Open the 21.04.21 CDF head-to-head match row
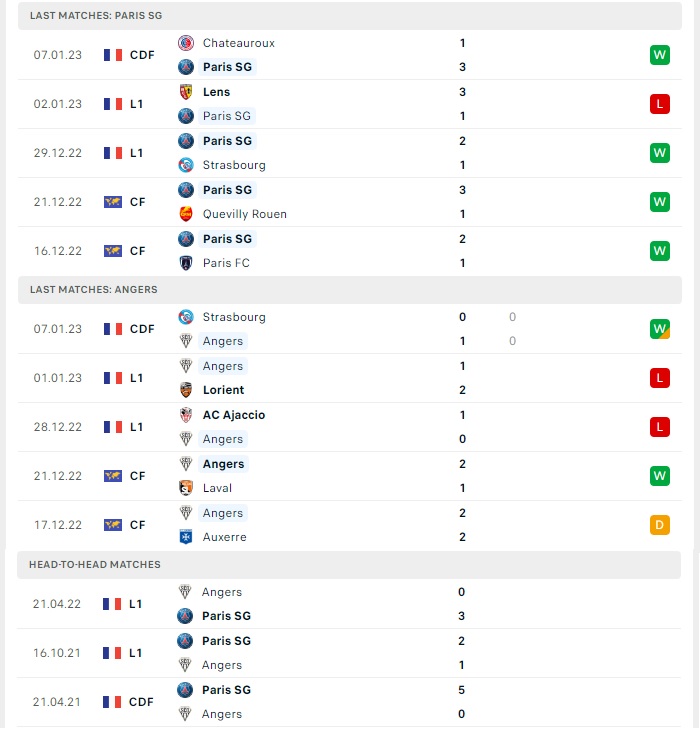 349,702
